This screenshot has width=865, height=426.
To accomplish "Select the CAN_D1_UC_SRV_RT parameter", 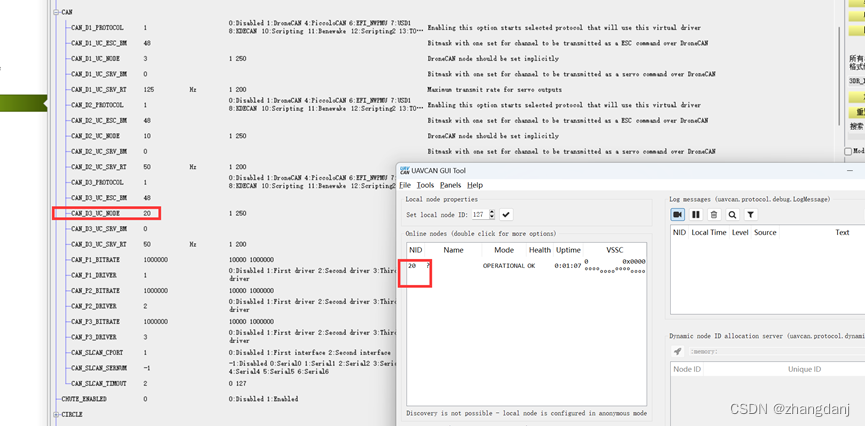I will (x=99, y=89).
